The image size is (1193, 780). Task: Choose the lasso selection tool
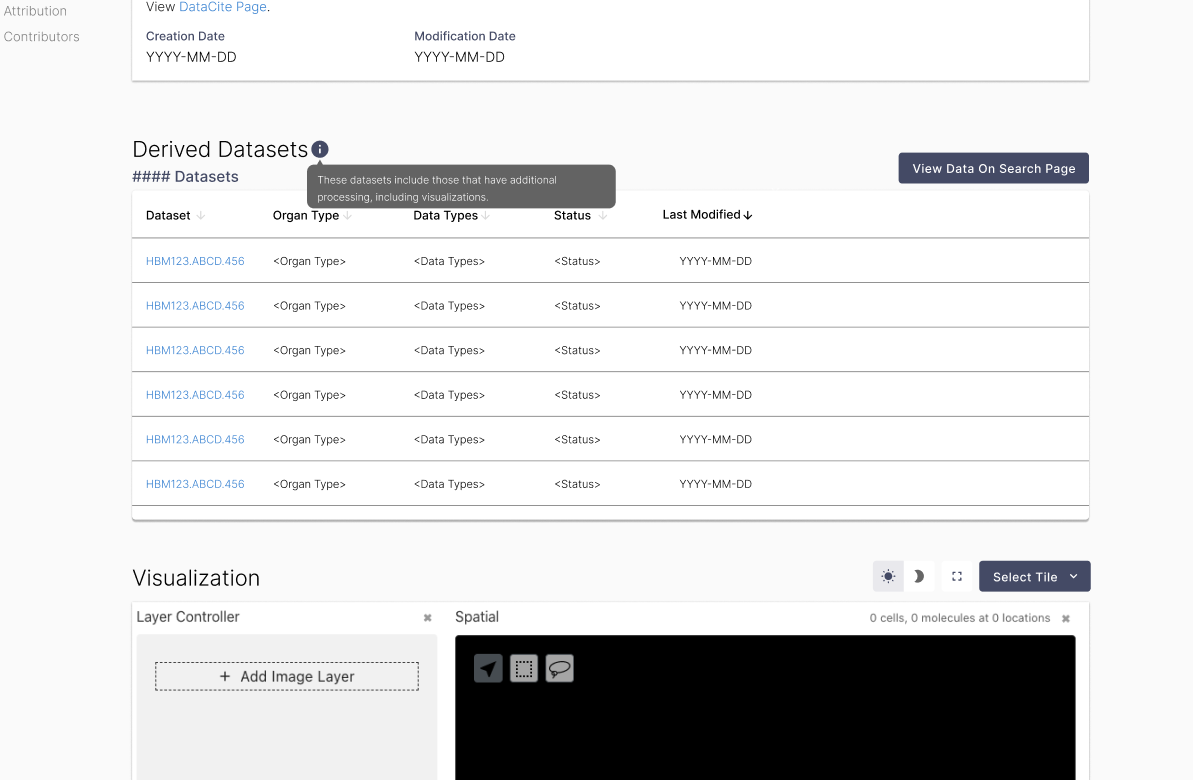[559, 668]
